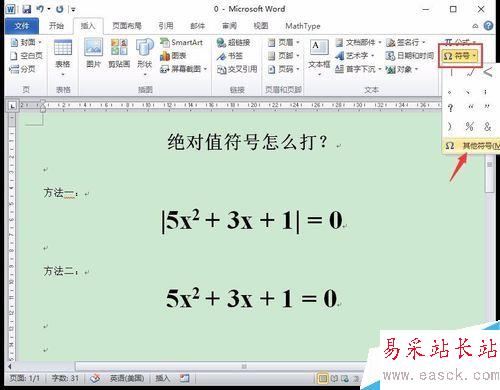Open the 审阅 (Review) tab
The width and height of the screenshot is (500, 390).
point(229,26)
